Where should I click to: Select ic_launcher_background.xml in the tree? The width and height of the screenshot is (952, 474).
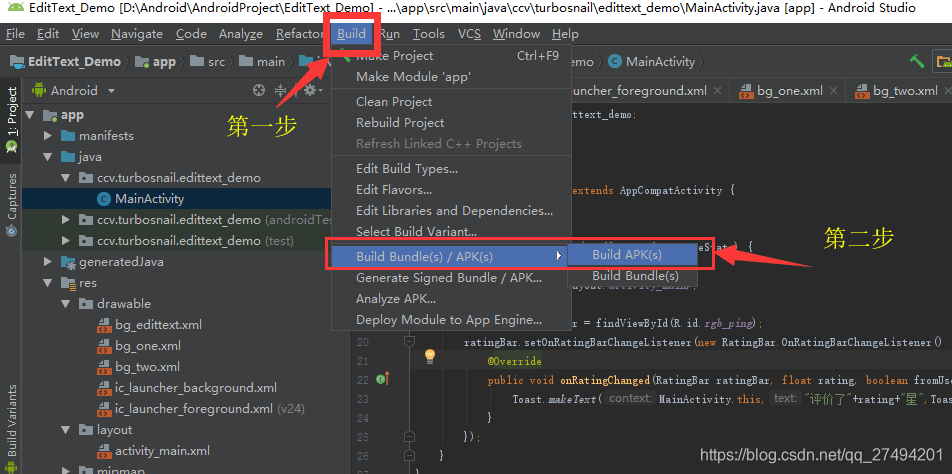coord(196,388)
